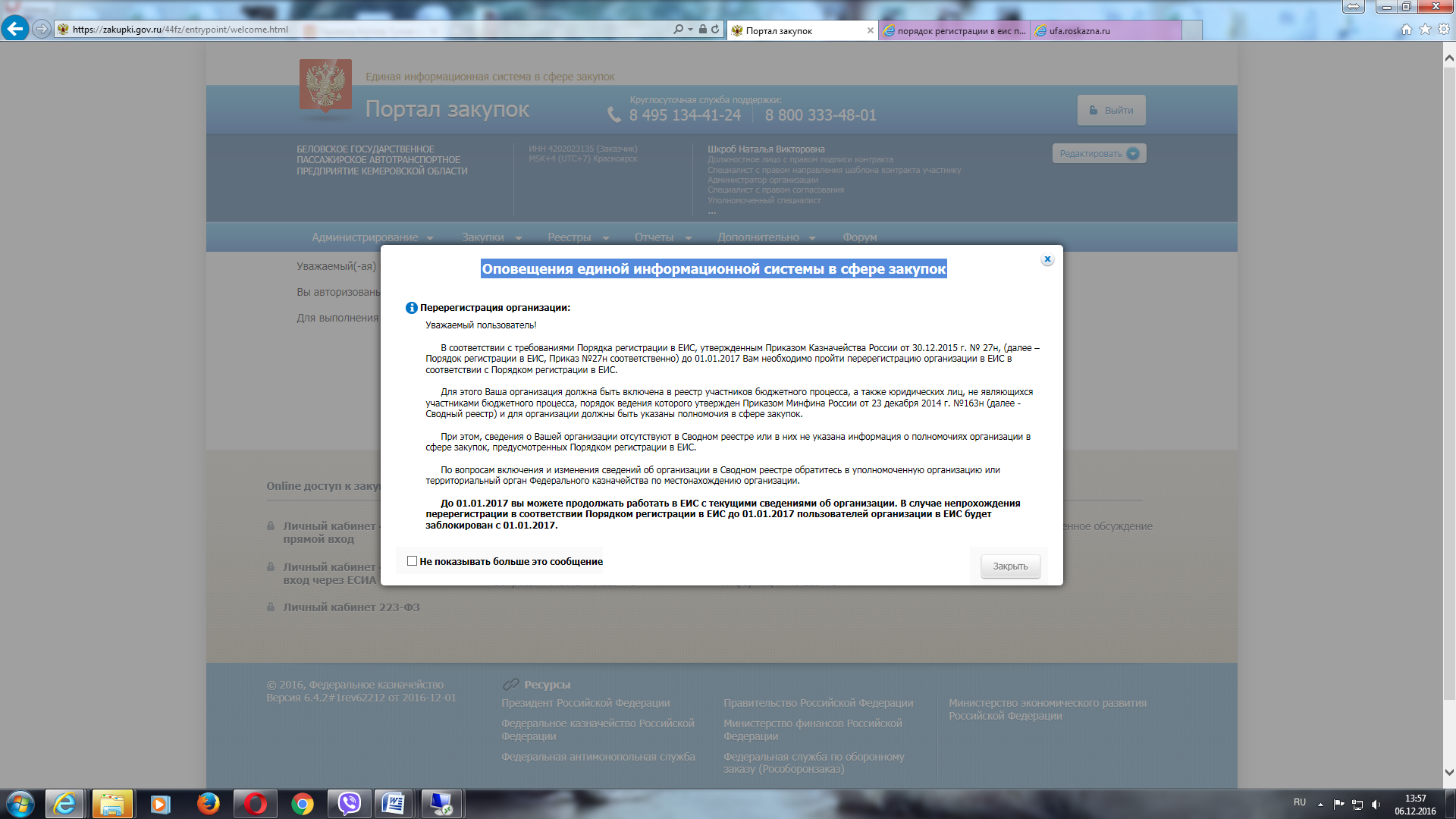Launch Google Chrome from the taskbar
This screenshot has width=1456, height=819.
[302, 803]
